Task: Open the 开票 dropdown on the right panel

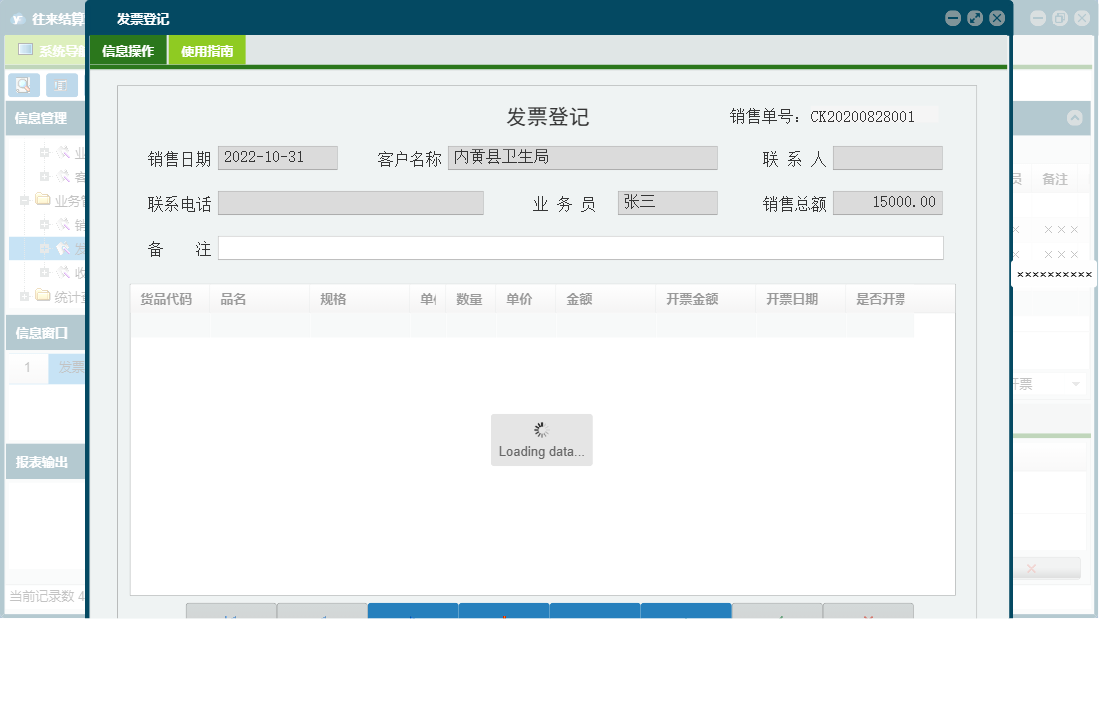Action: tap(1076, 382)
